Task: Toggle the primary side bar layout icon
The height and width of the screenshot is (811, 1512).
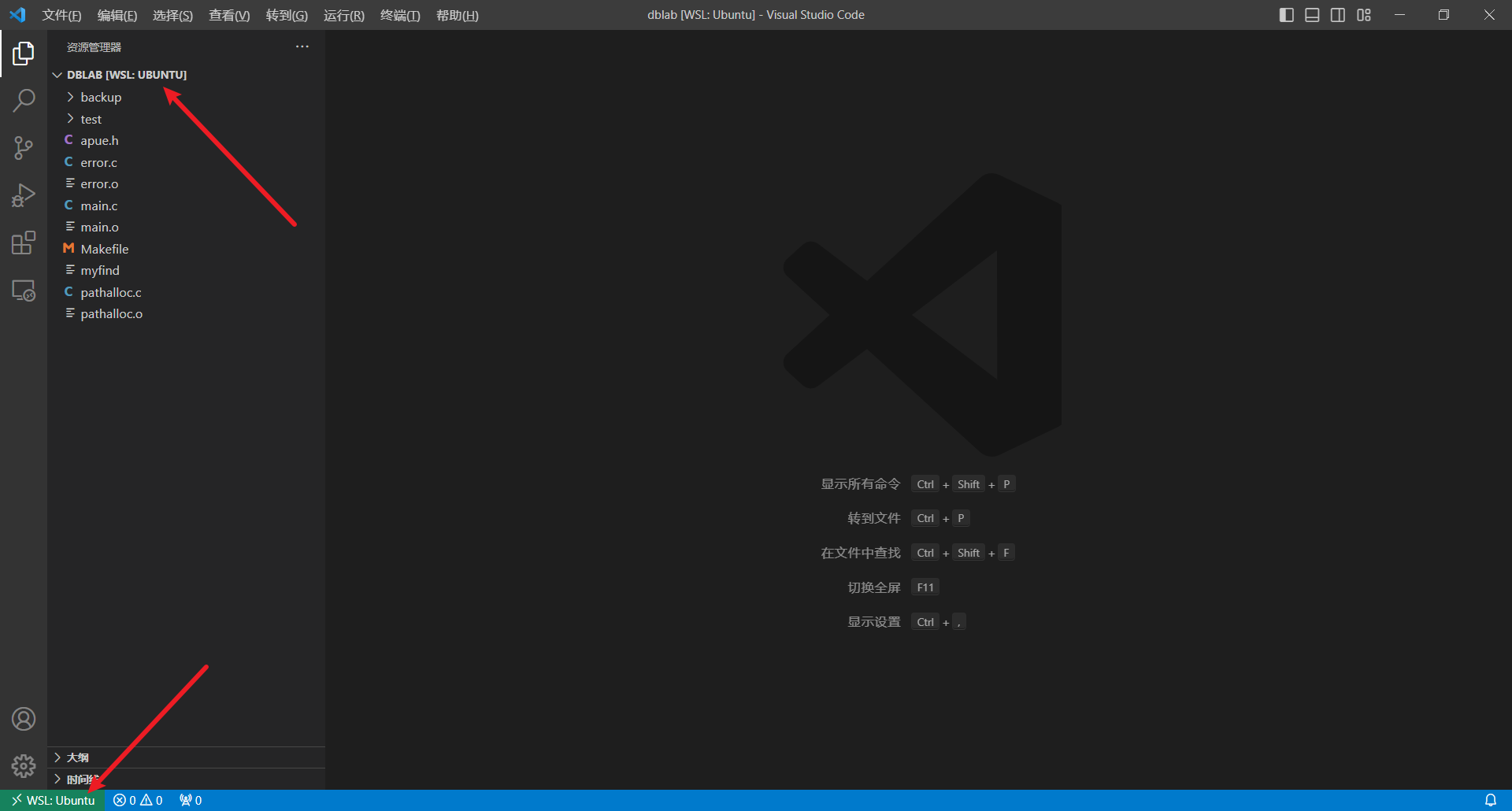Action: coord(1287,15)
